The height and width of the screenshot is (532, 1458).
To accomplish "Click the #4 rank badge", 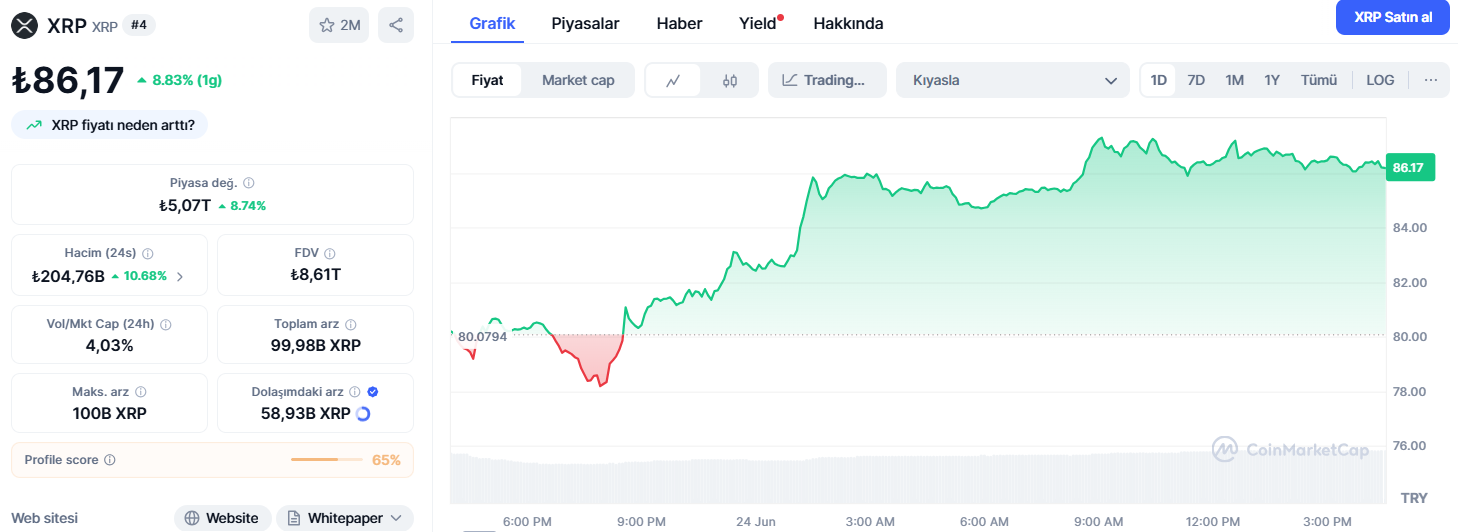I will [x=139, y=25].
